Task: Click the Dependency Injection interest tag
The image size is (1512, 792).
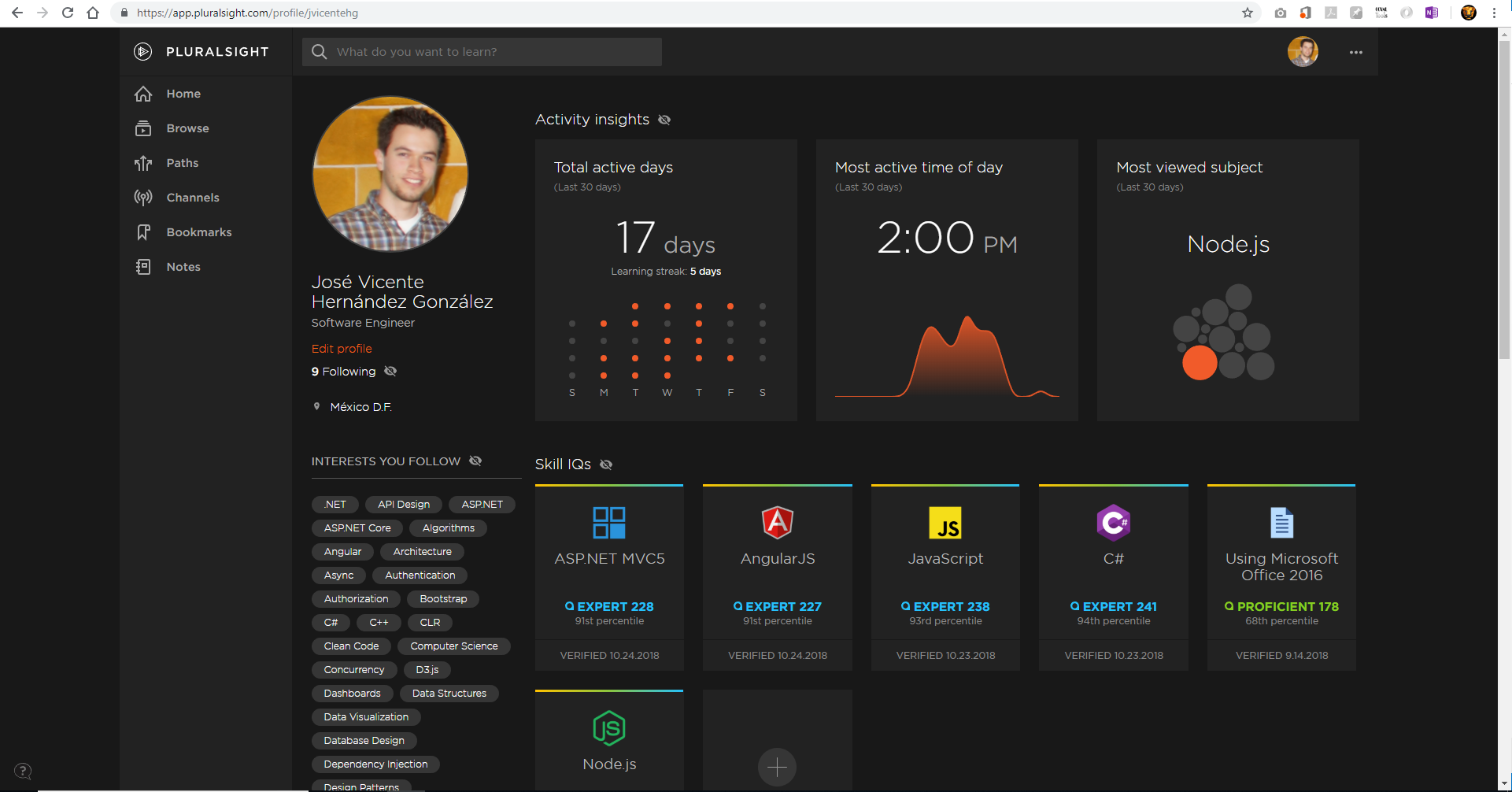Action: tap(375, 764)
